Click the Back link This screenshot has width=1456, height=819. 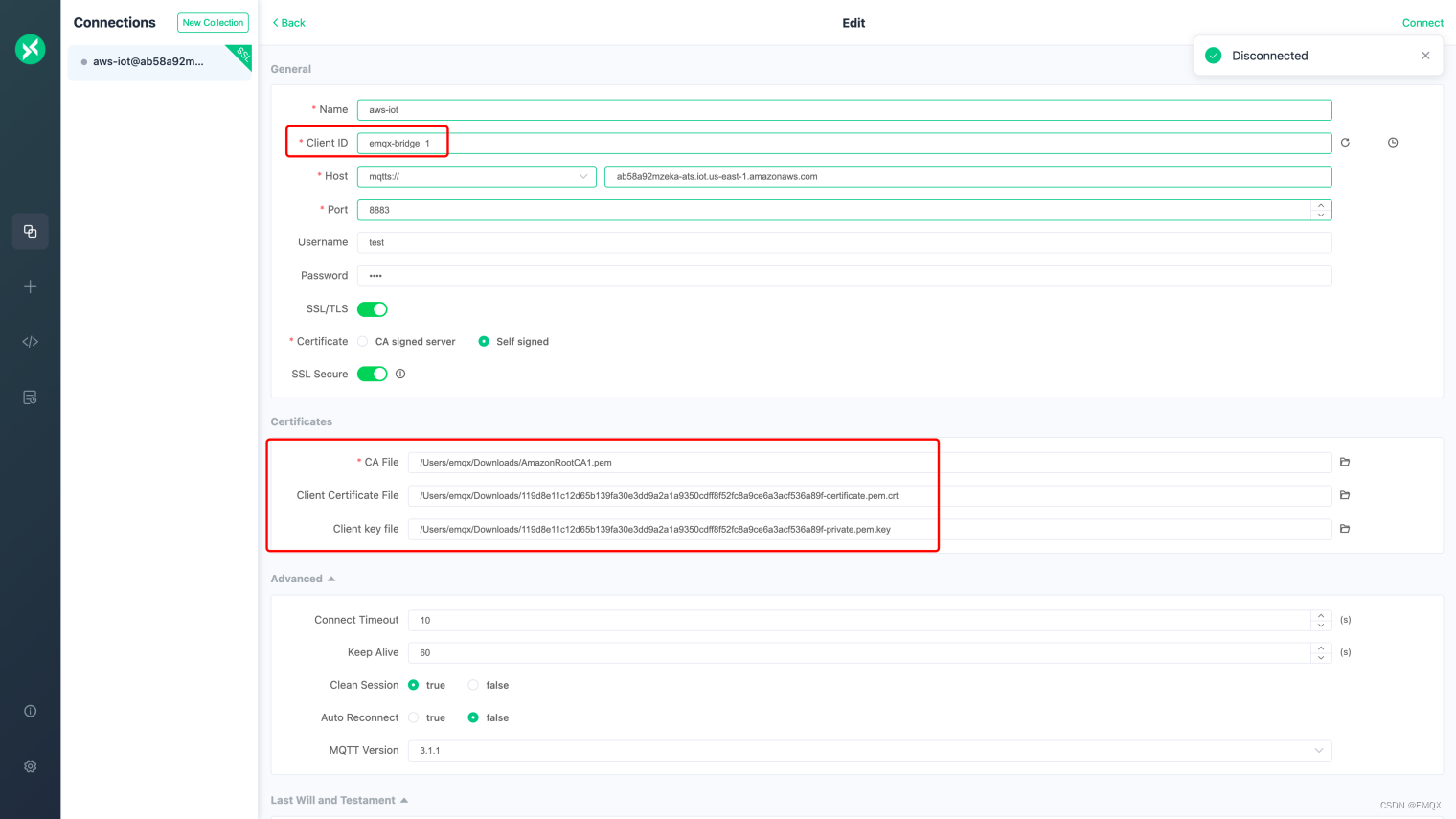288,23
